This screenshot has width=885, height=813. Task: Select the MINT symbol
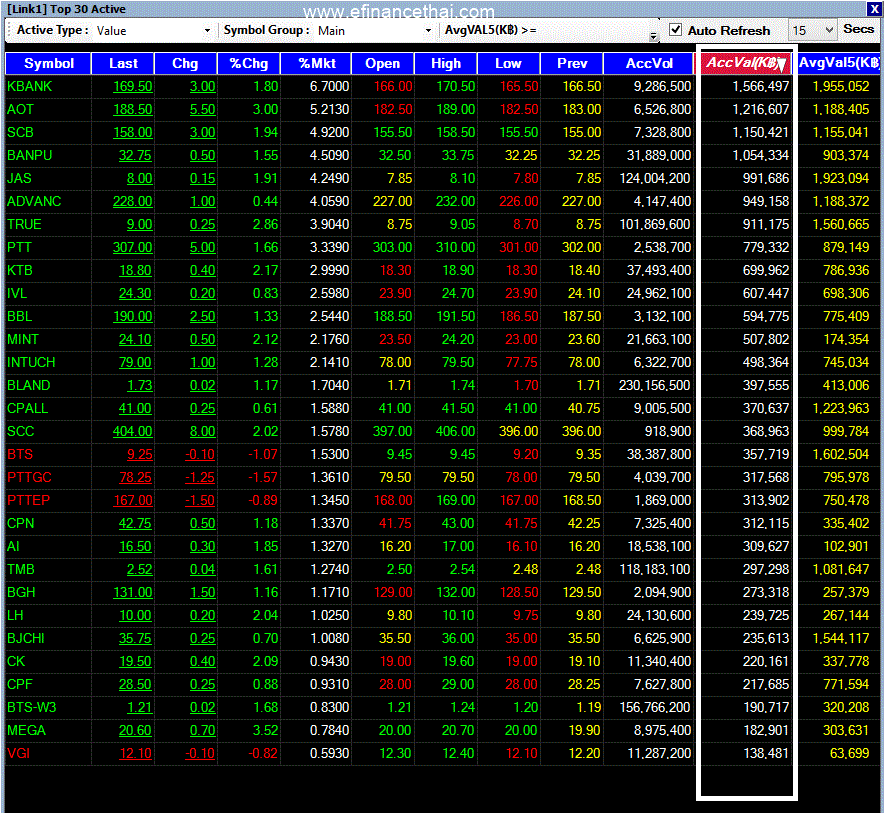point(23,339)
